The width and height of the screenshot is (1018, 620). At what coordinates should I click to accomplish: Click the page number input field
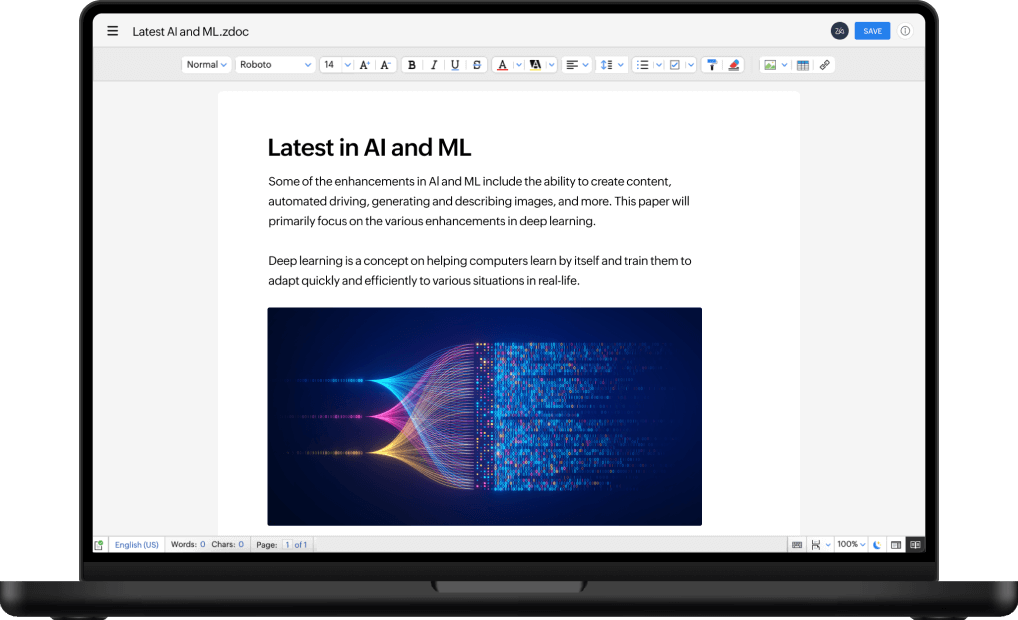tap(287, 545)
